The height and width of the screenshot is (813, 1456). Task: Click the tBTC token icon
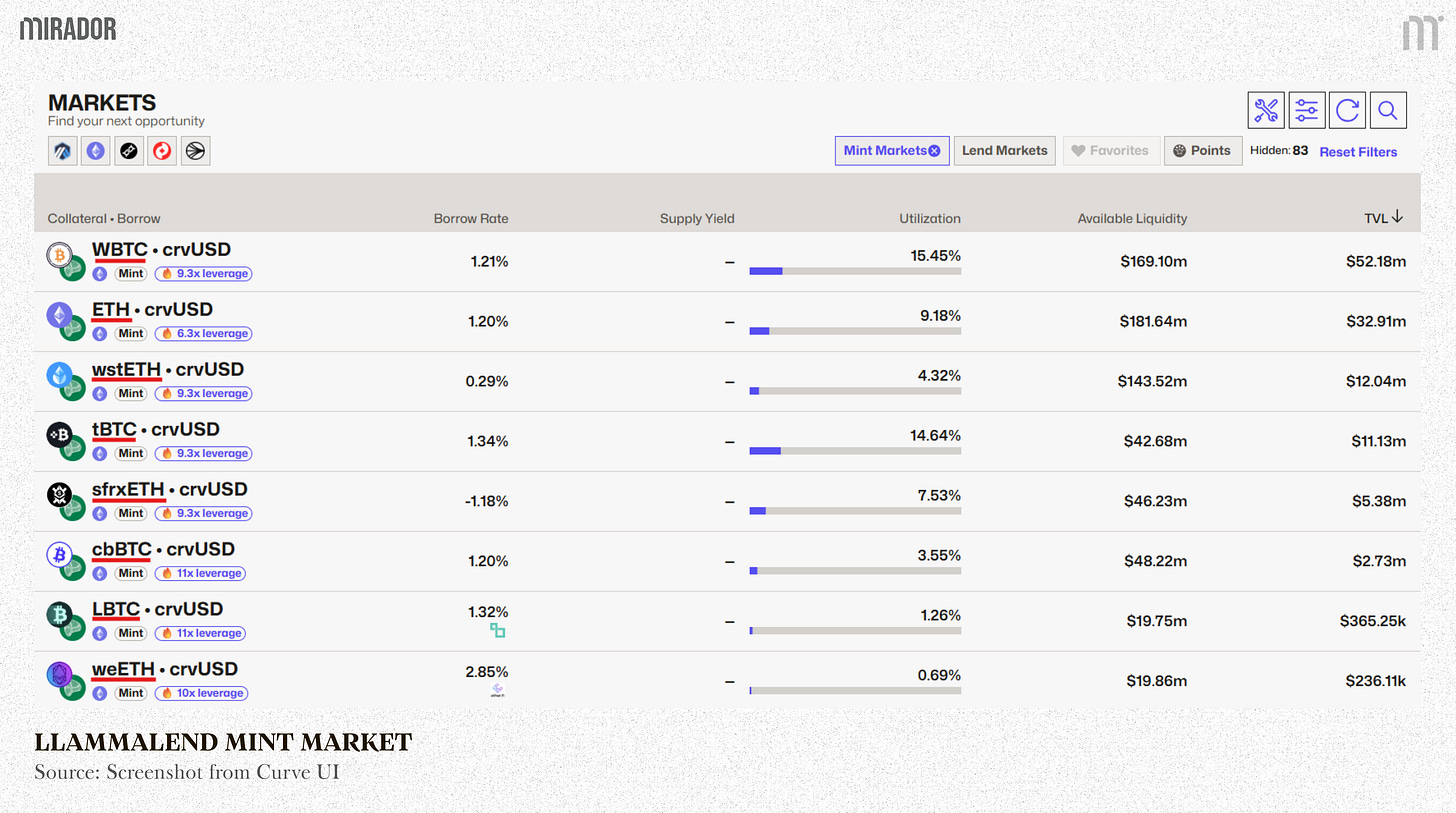[x=61, y=436]
